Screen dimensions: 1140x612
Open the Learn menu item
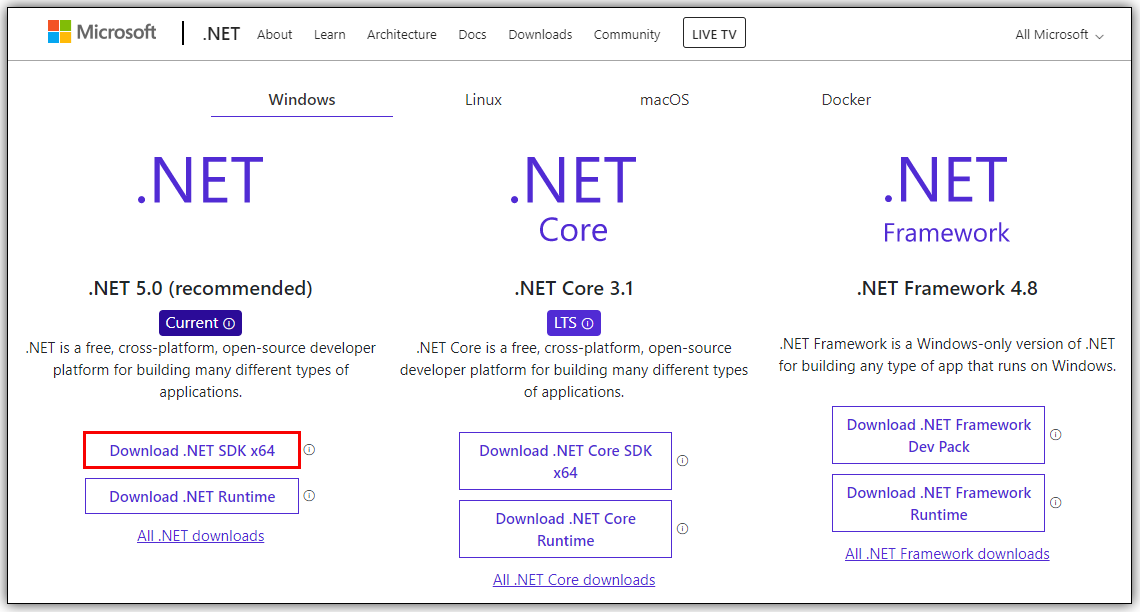[x=329, y=34]
